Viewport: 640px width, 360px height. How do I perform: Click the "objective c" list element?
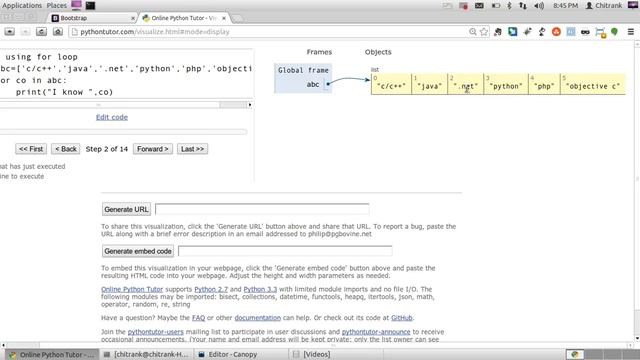tap(593, 84)
